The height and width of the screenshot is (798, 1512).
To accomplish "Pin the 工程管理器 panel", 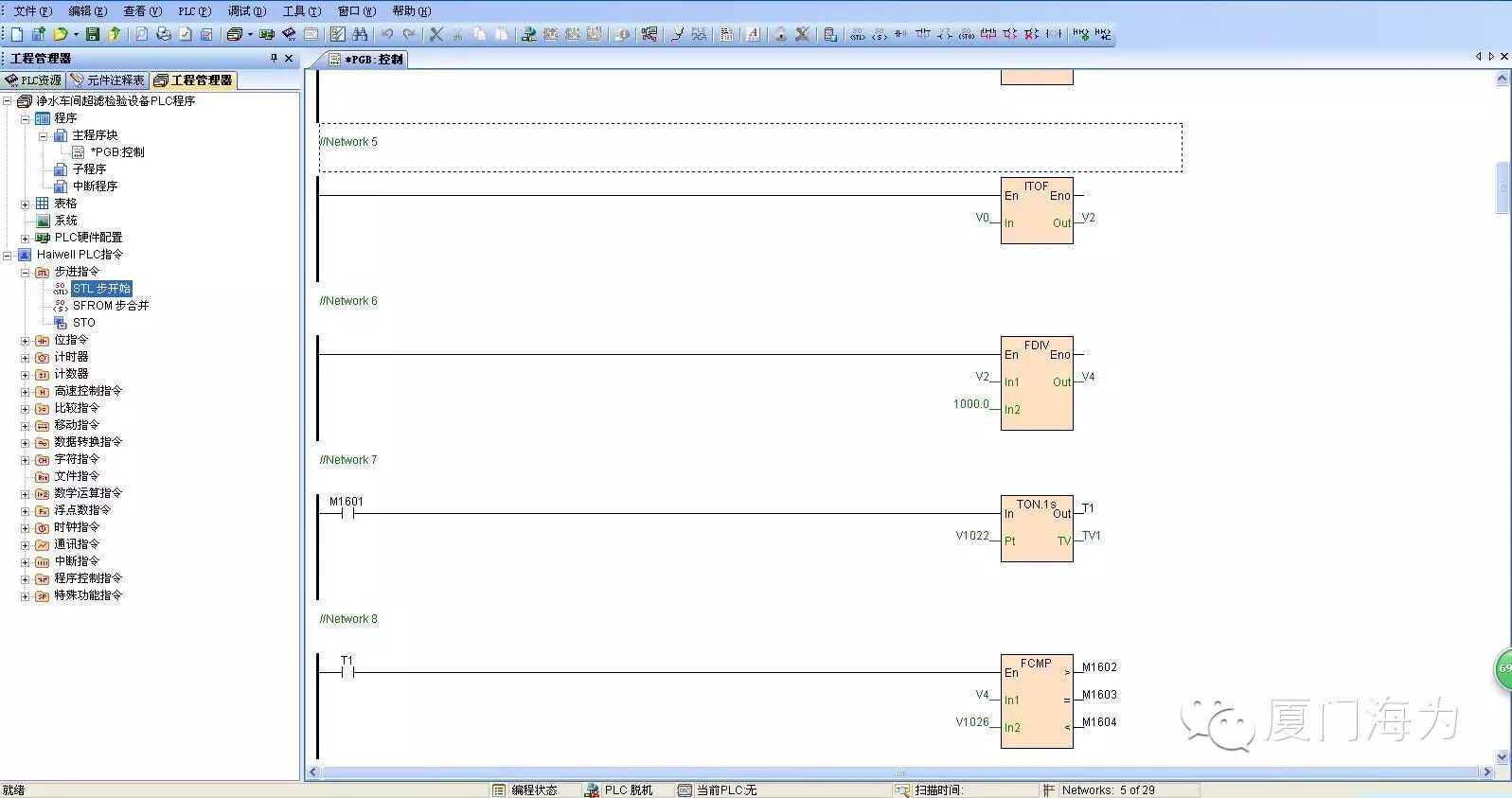I will click(275, 59).
